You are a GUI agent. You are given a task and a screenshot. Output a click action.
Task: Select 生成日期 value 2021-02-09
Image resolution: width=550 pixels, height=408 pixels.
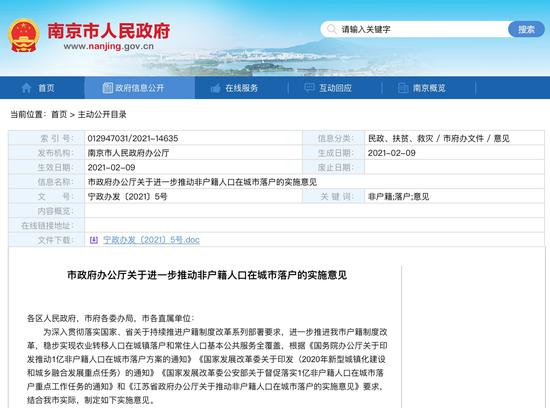392,153
